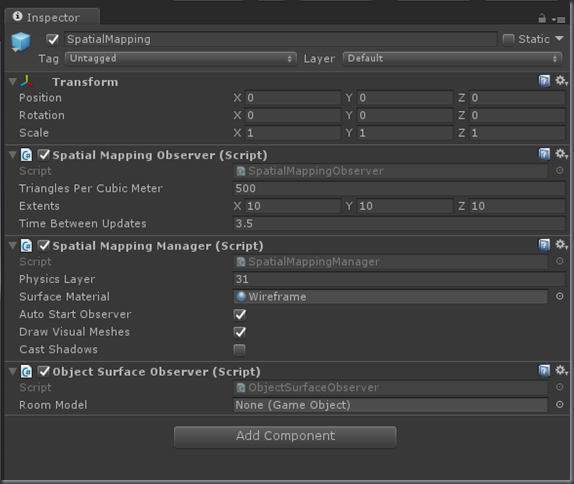Screen dimensions: 574x484
Task: Pick Surface Material with object selector circle
Action: 559,296
